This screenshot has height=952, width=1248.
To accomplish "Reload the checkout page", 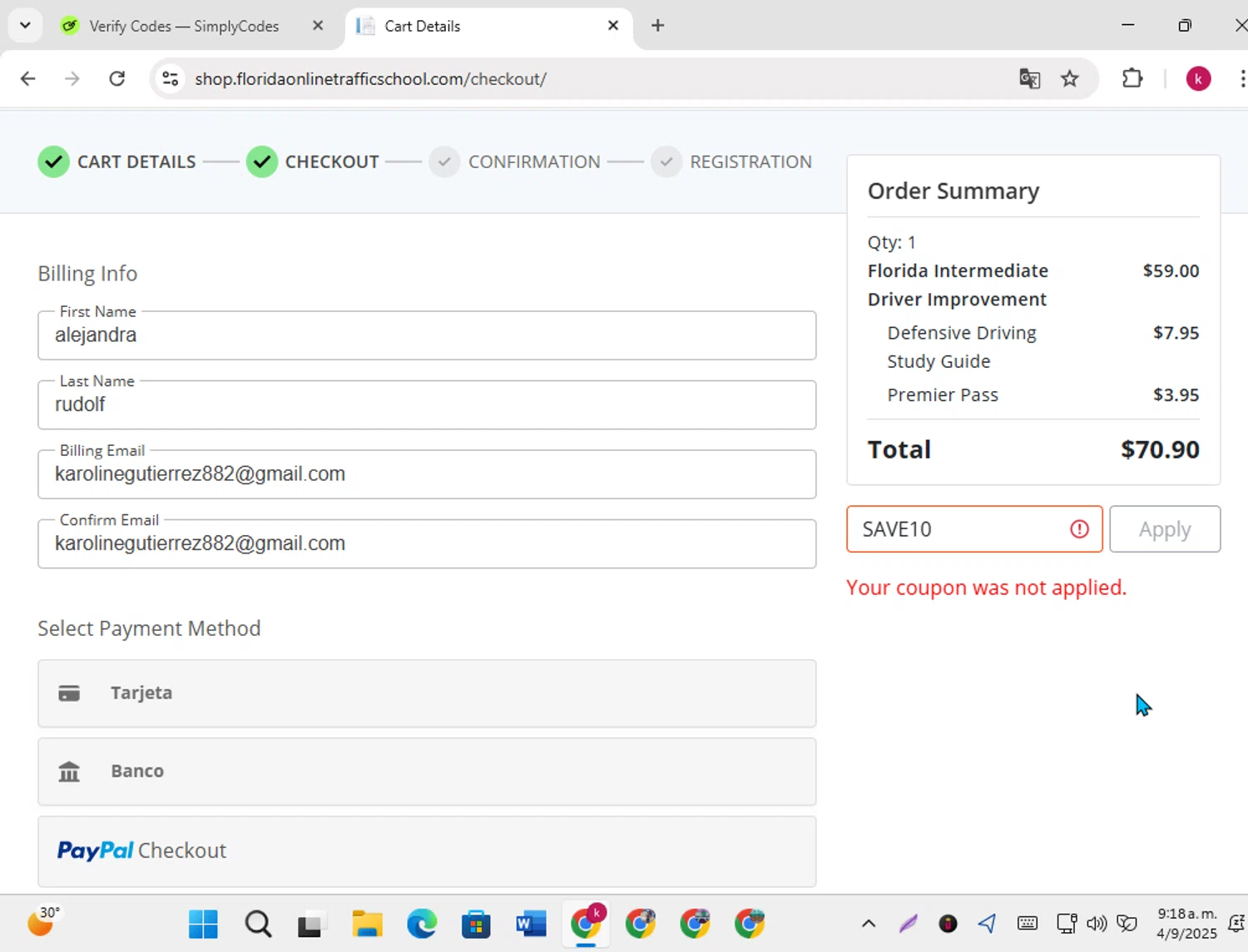I will [117, 79].
